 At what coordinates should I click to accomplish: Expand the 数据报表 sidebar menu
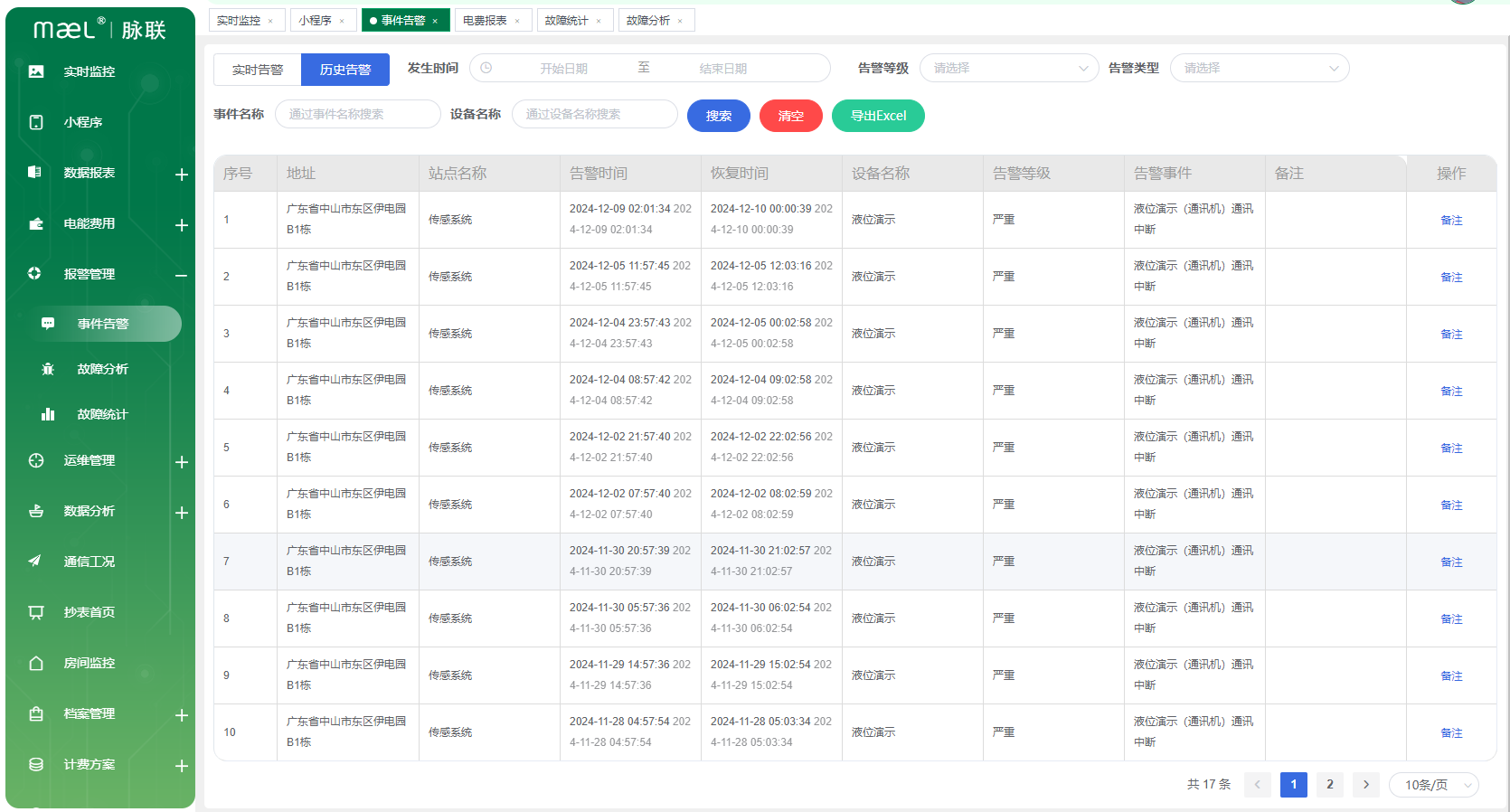(181, 174)
